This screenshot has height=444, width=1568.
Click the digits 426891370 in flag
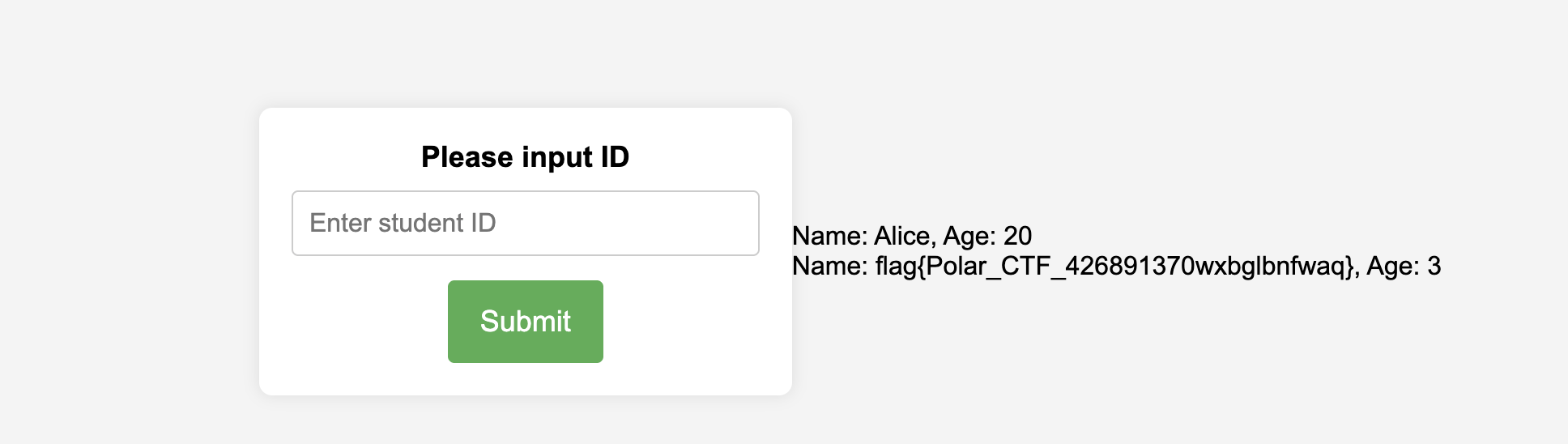[1129, 266]
